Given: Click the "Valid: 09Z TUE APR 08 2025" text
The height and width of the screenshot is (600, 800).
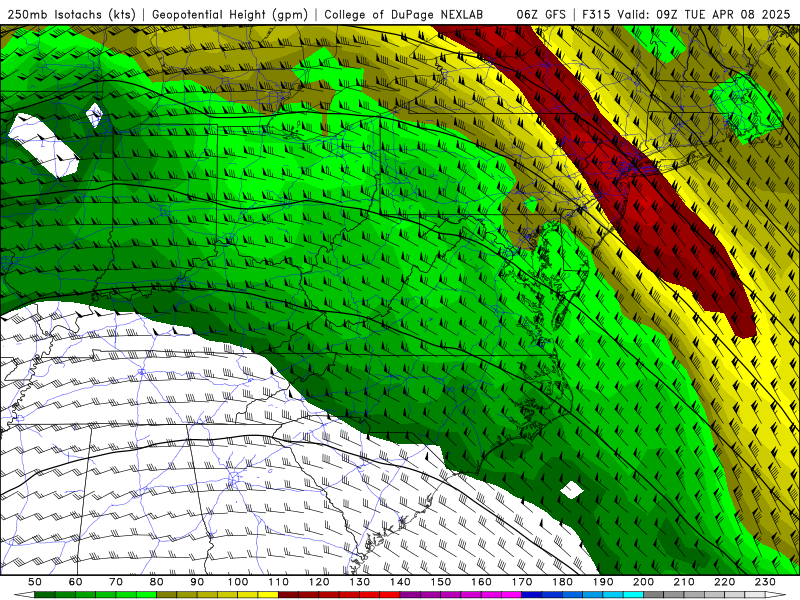Looking at the screenshot, I should [703, 14].
